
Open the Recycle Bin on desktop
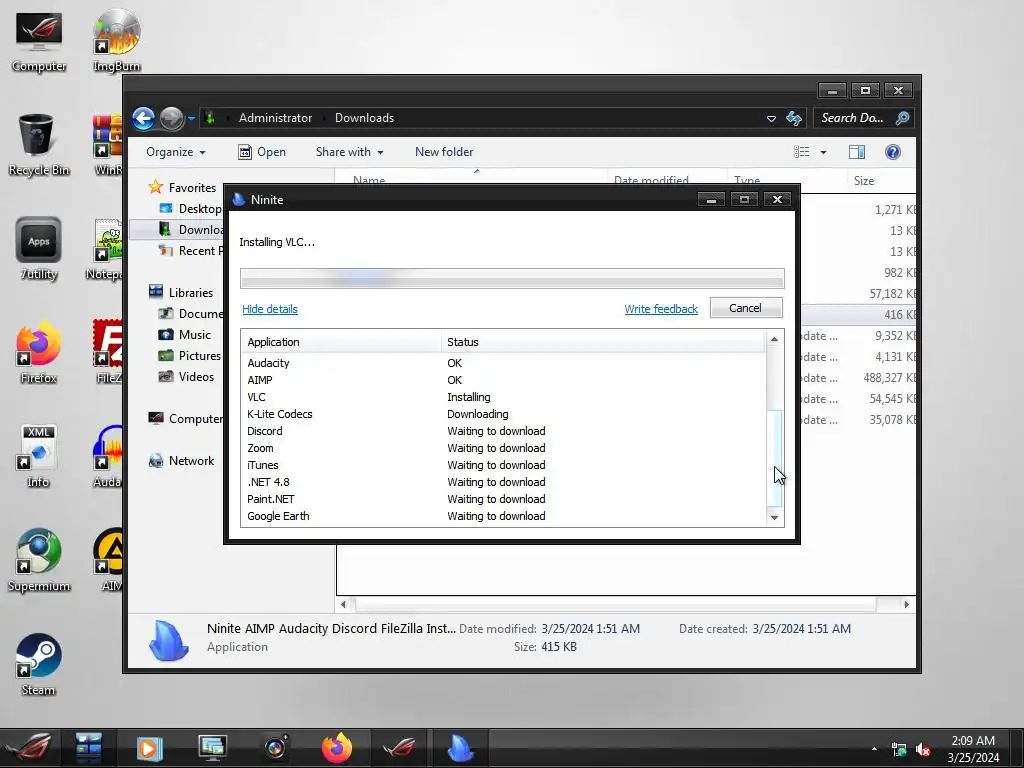click(39, 145)
